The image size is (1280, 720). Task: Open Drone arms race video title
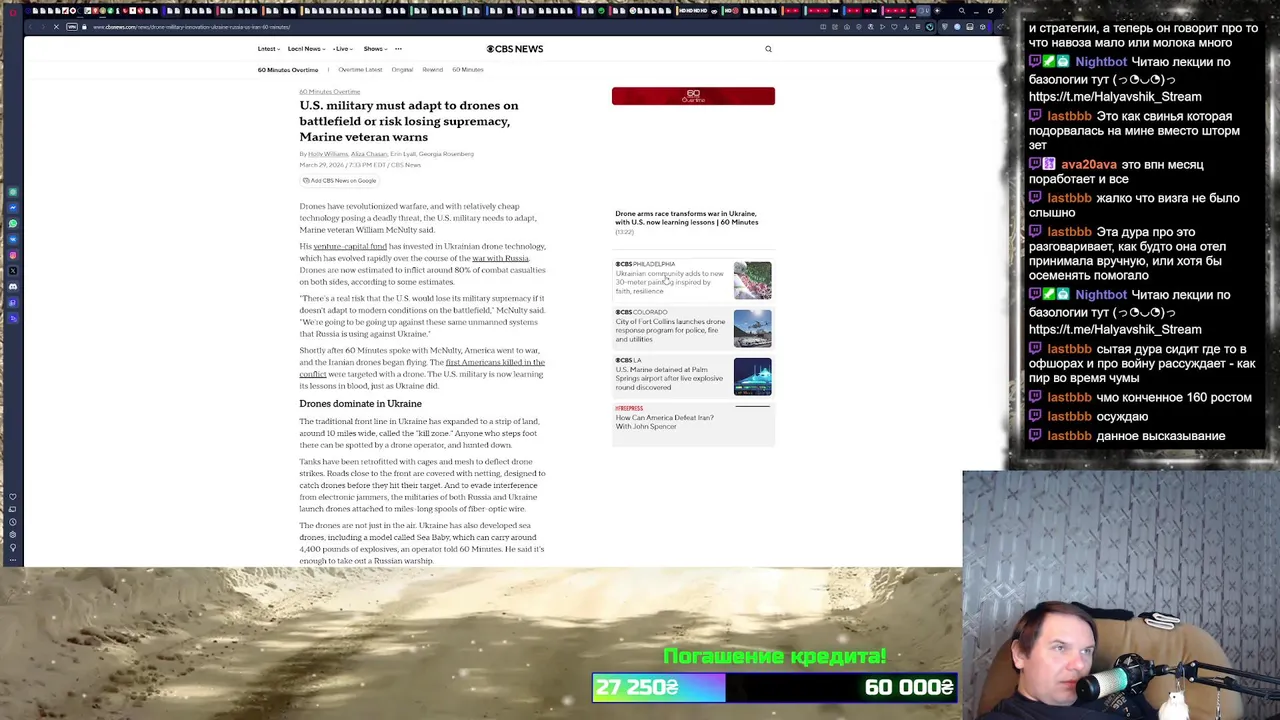coord(686,218)
